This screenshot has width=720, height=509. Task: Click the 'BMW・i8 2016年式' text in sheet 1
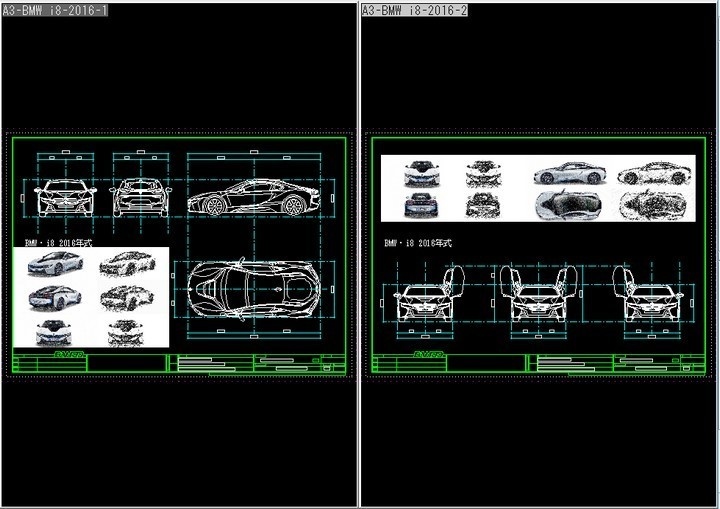58,243
